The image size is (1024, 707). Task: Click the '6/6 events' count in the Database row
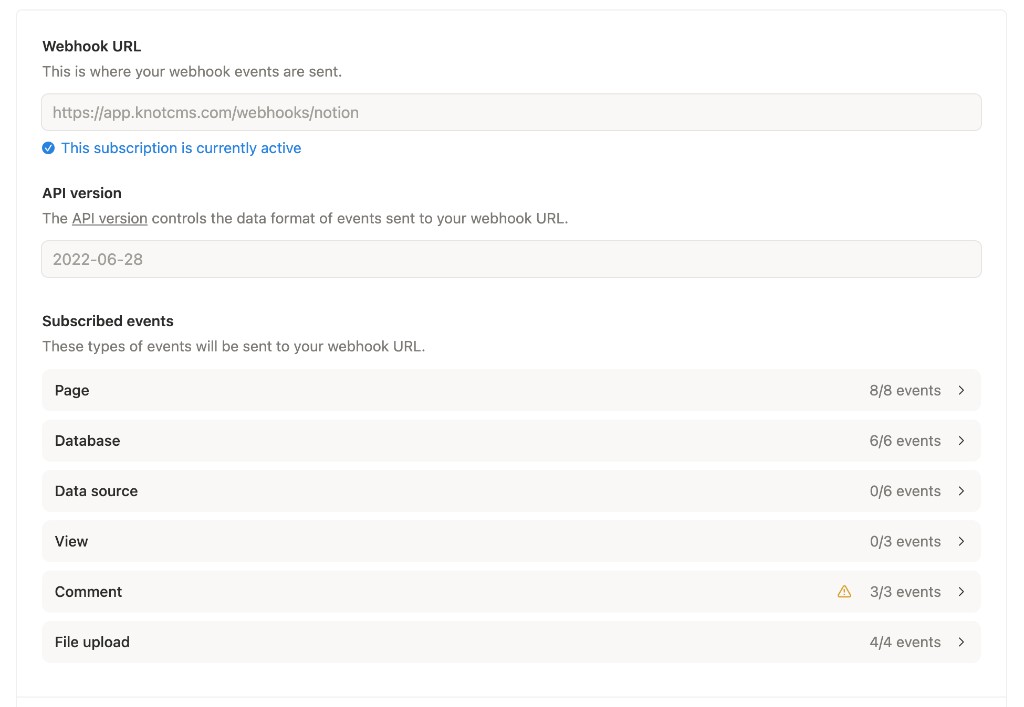905,441
